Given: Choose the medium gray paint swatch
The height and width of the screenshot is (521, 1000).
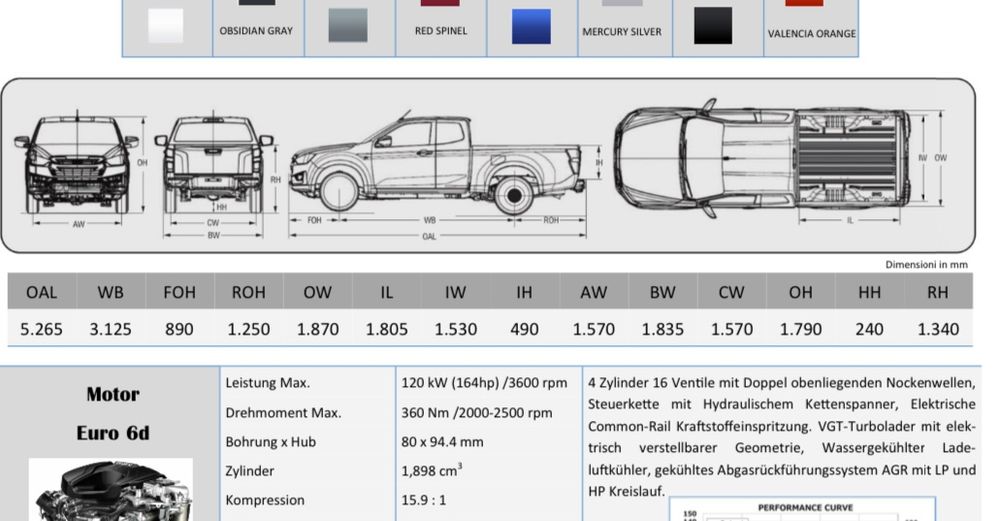Looking at the screenshot, I should click(x=348, y=27).
